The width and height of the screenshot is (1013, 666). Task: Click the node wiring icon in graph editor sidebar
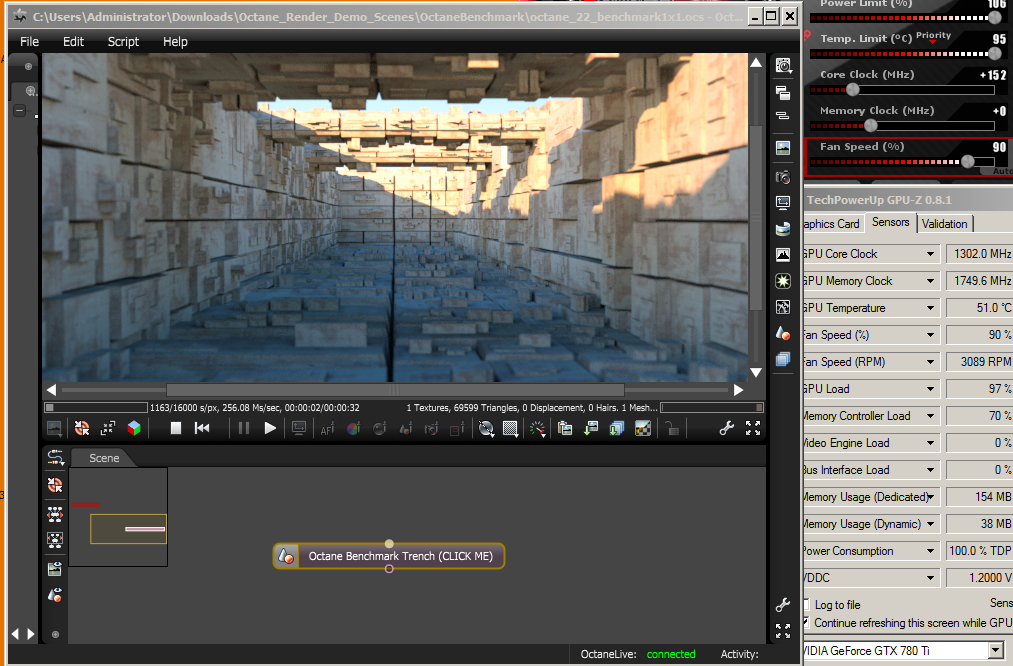click(56, 457)
